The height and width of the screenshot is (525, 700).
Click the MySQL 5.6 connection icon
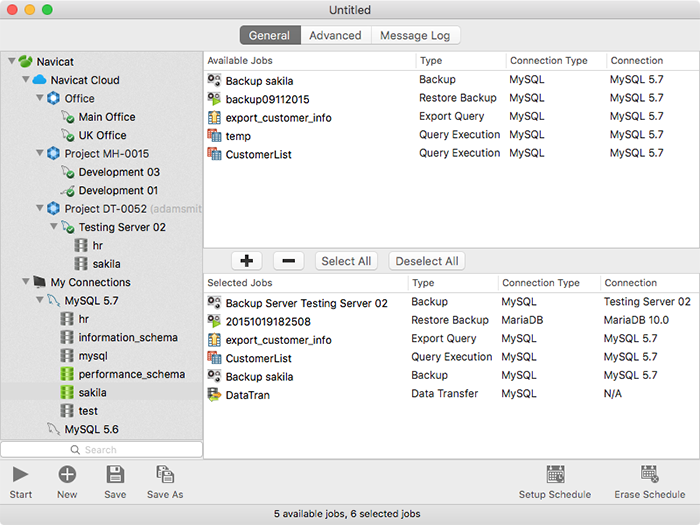point(54,429)
